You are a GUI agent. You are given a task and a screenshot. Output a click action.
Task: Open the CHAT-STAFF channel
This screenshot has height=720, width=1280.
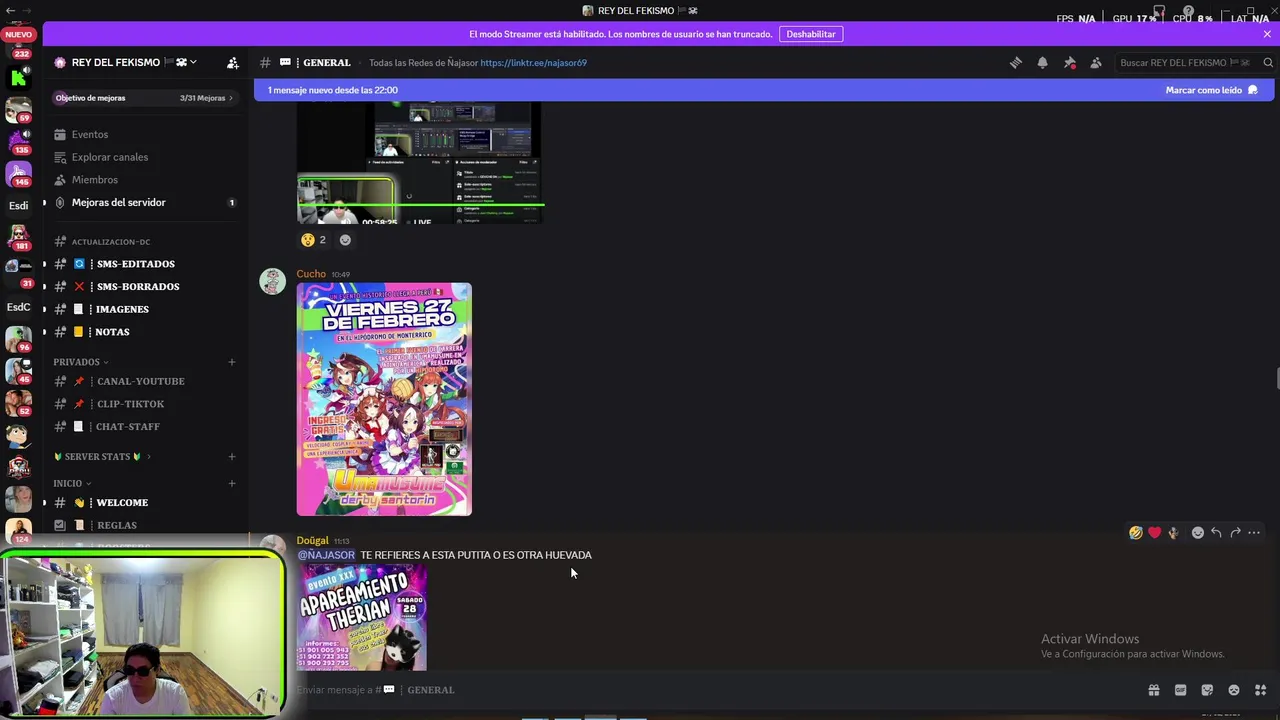pyautogui.click(x=145, y=426)
